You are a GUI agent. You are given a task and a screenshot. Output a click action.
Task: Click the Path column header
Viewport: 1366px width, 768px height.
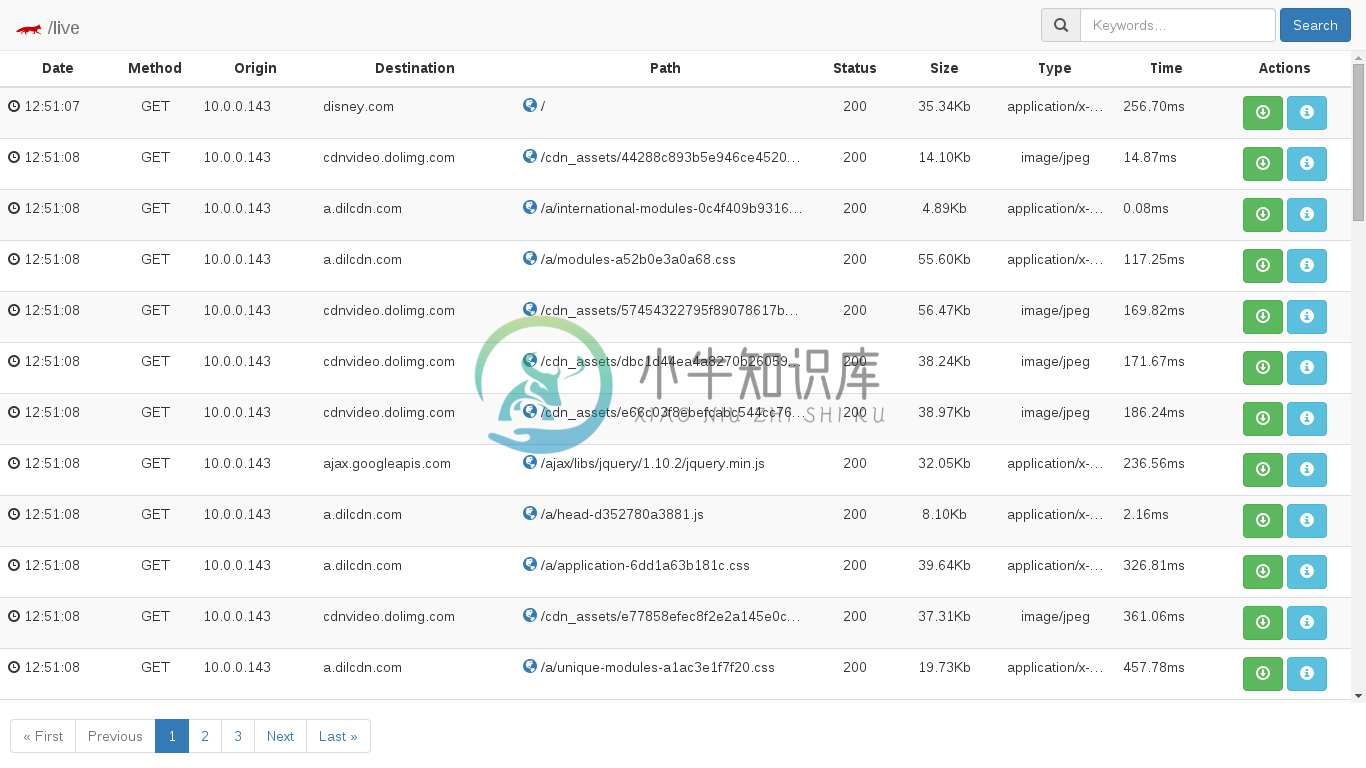coord(665,68)
